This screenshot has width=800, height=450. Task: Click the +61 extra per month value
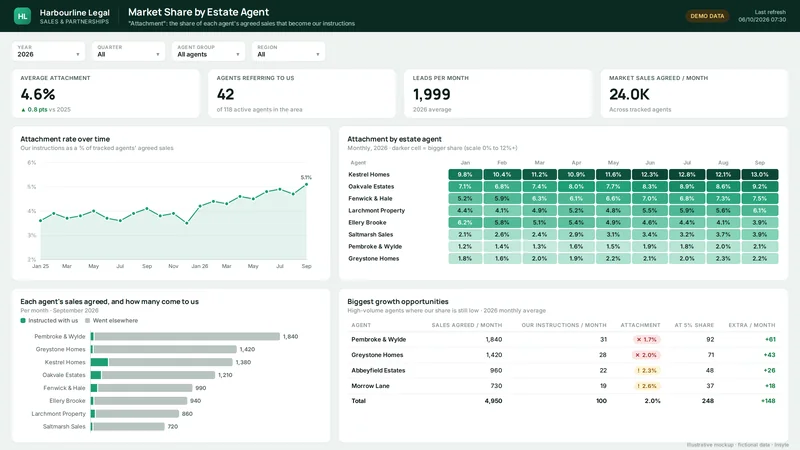click(770, 340)
